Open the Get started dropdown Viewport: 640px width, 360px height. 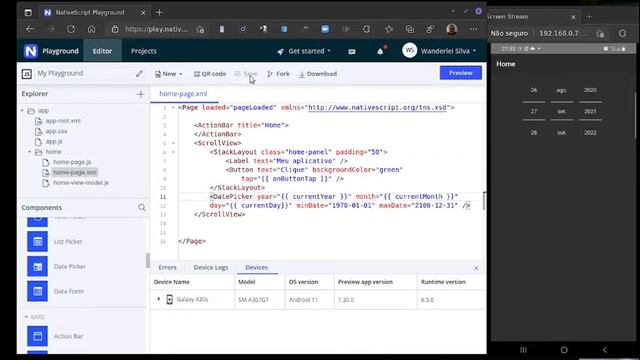304,51
